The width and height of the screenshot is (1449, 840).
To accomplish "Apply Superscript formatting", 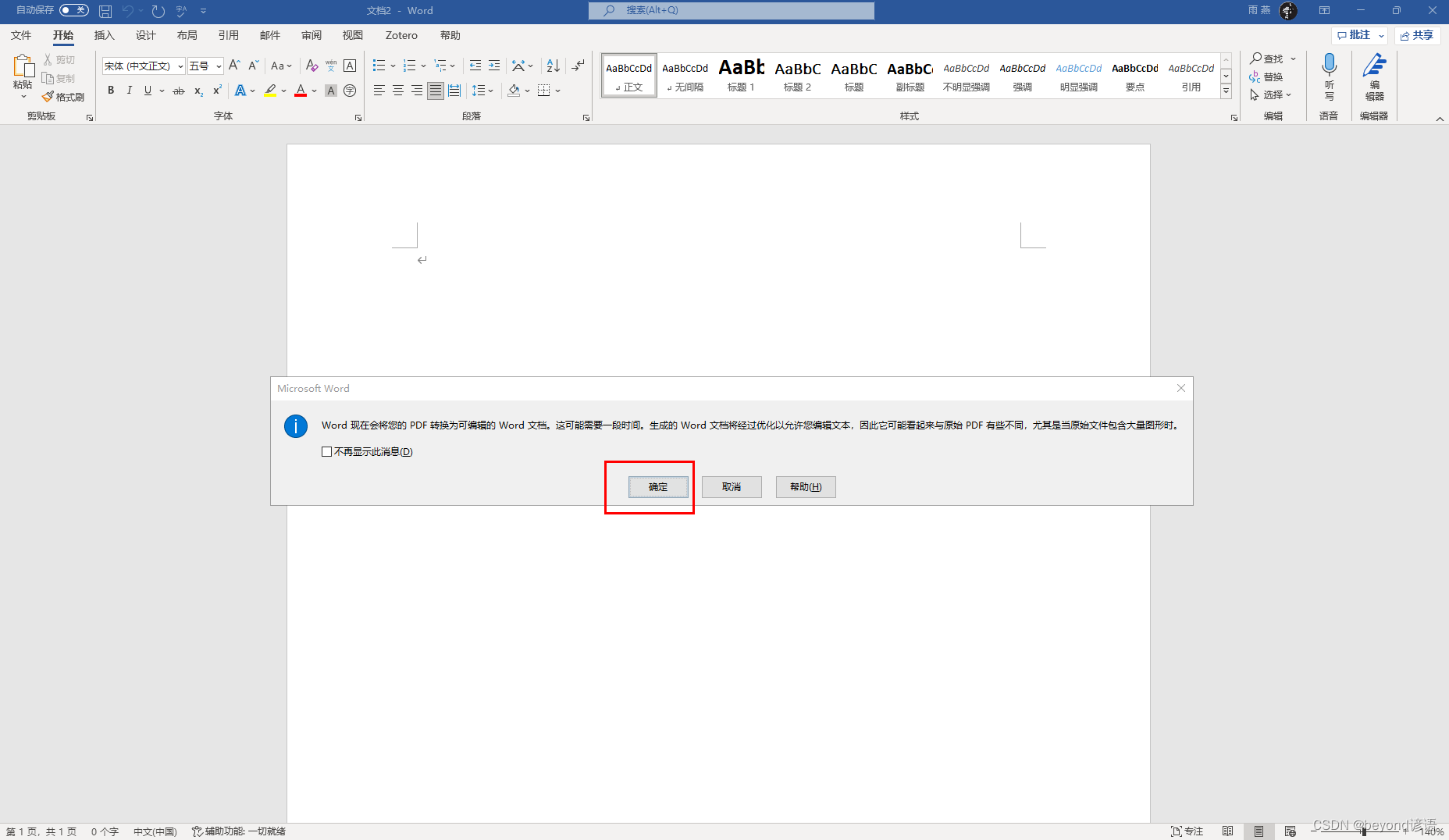I will pos(217,91).
